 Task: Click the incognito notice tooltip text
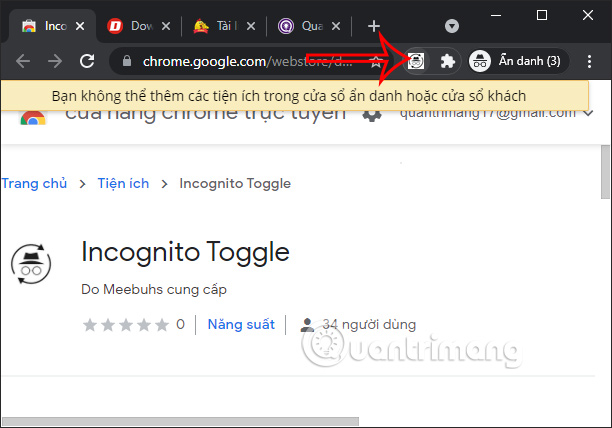tap(289, 96)
